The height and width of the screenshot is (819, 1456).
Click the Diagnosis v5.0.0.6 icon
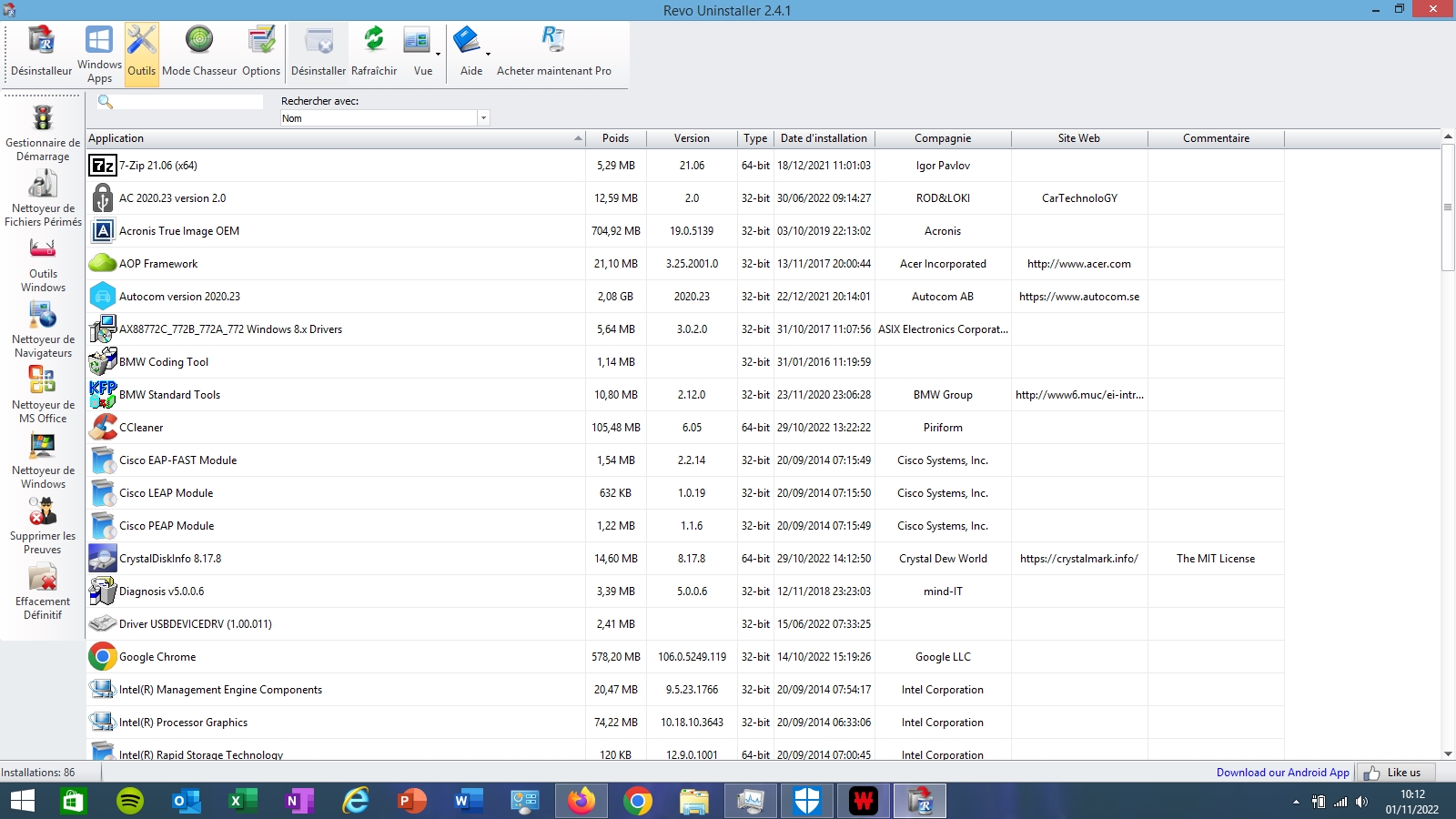click(x=103, y=591)
